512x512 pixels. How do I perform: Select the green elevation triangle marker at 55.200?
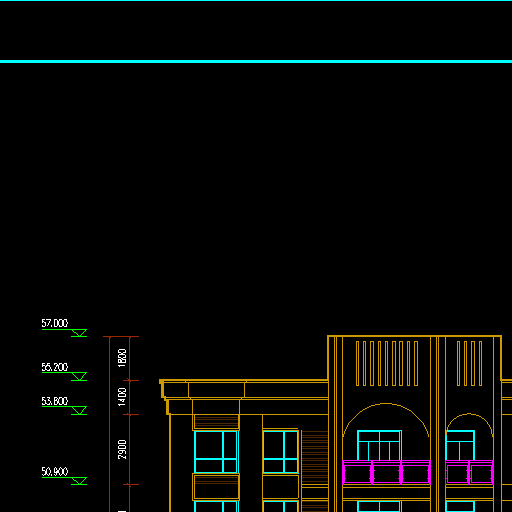pos(79,377)
